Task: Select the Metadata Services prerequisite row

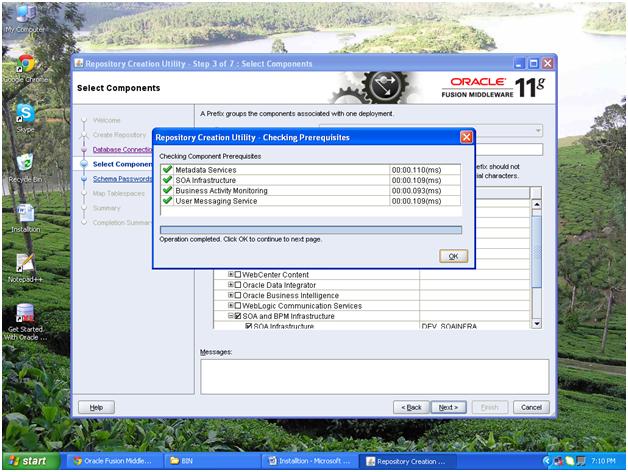Action: click(x=310, y=170)
